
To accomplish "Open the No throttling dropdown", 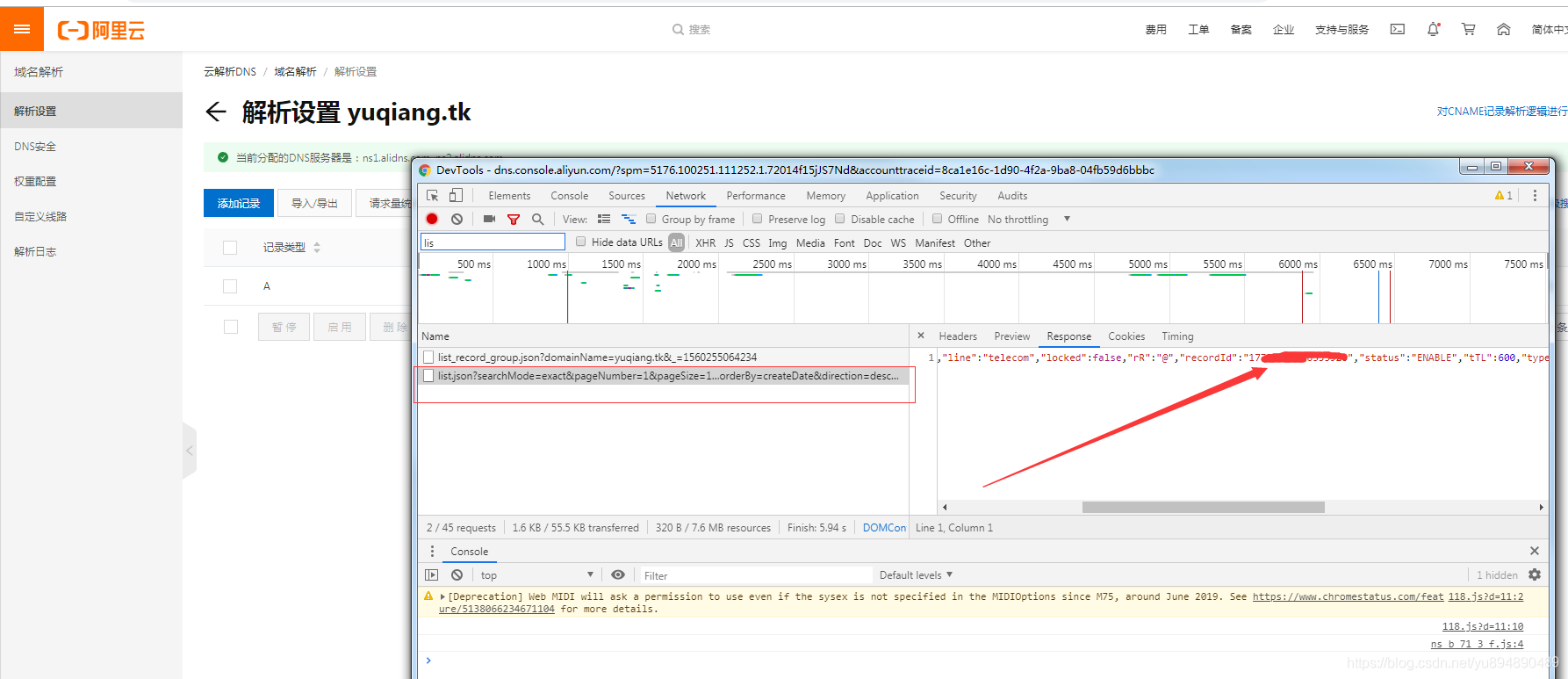I will click(x=1029, y=219).
